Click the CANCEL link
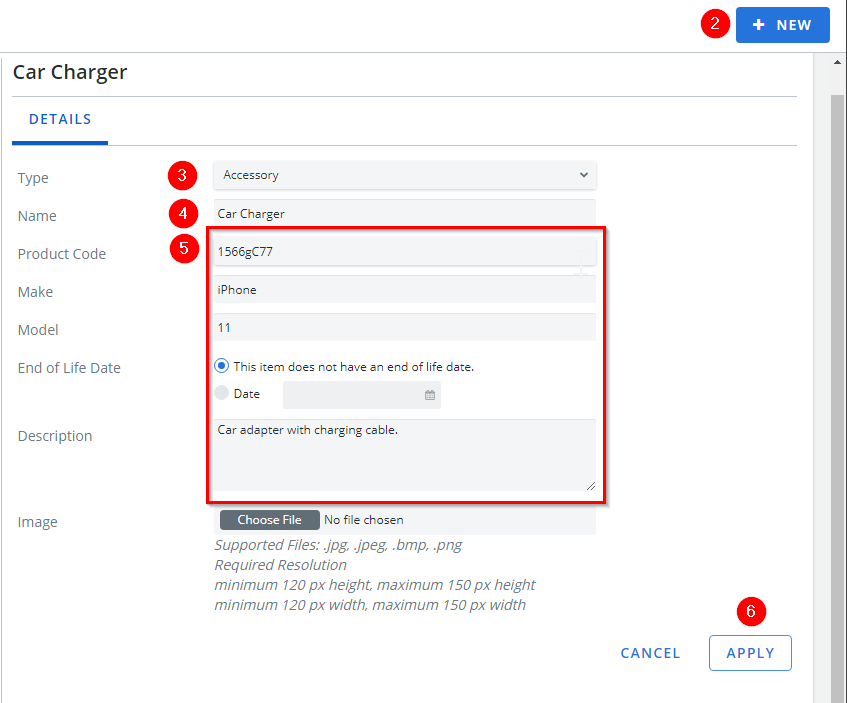Viewport: 847px width, 703px height. (650, 653)
